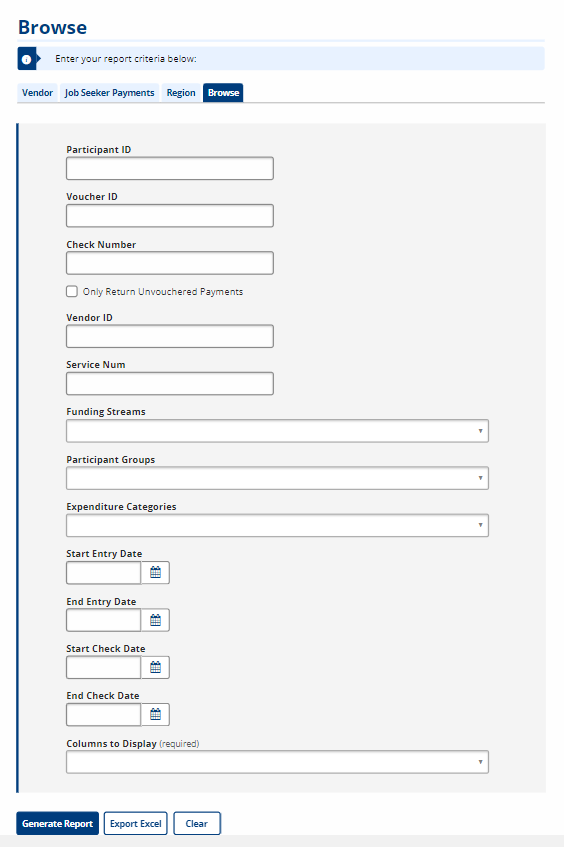Screen dimensions: 564x847
Task: Open the End Entry Date calendar picker
Action: 156,620
